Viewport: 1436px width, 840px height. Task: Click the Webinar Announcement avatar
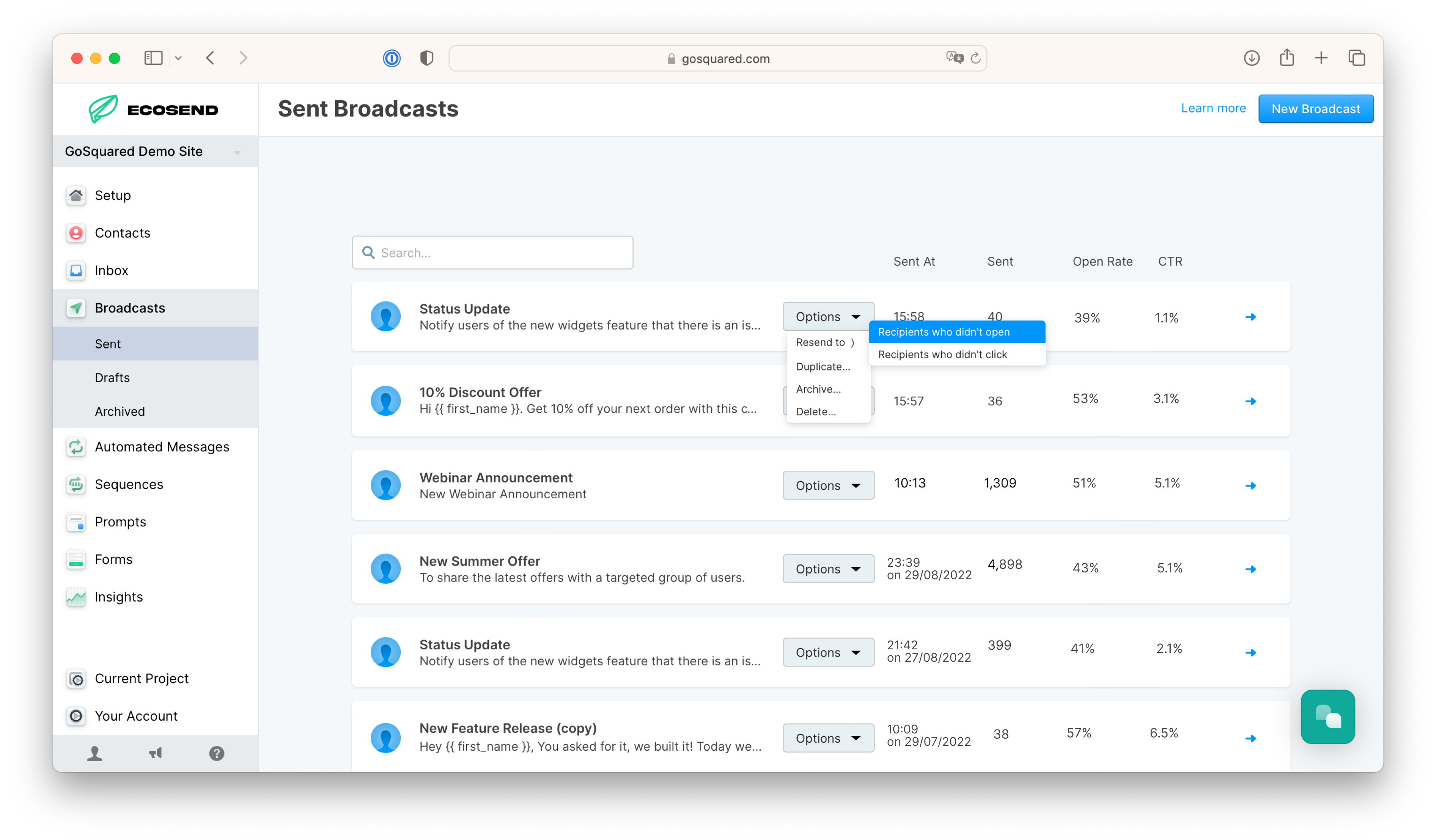(x=386, y=486)
